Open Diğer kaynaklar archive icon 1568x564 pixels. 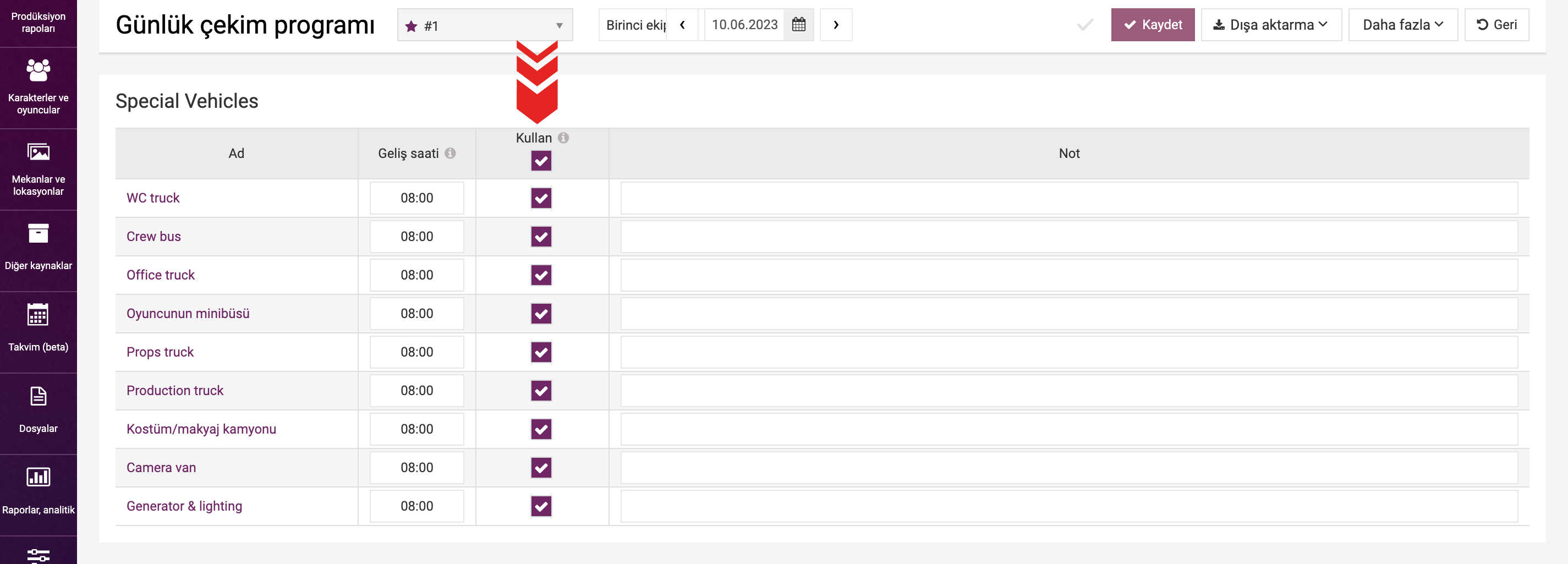click(x=39, y=233)
